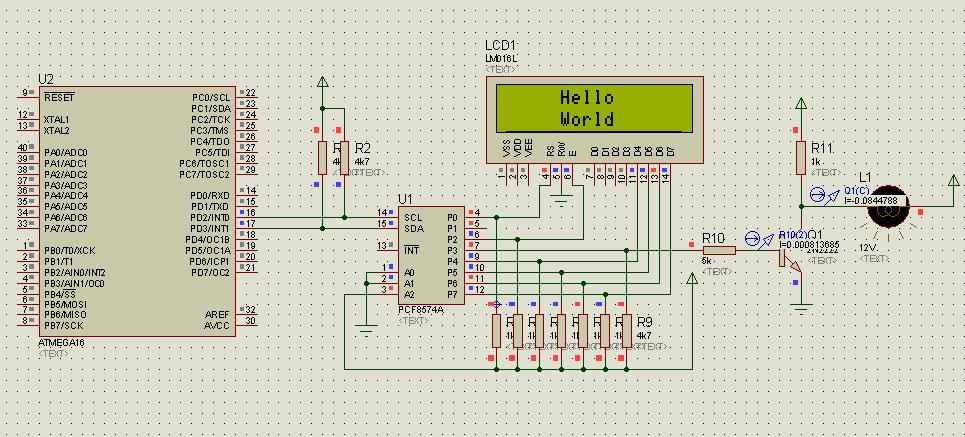Click the AVCC pin label
The width and height of the screenshot is (965, 437).
pos(217,326)
